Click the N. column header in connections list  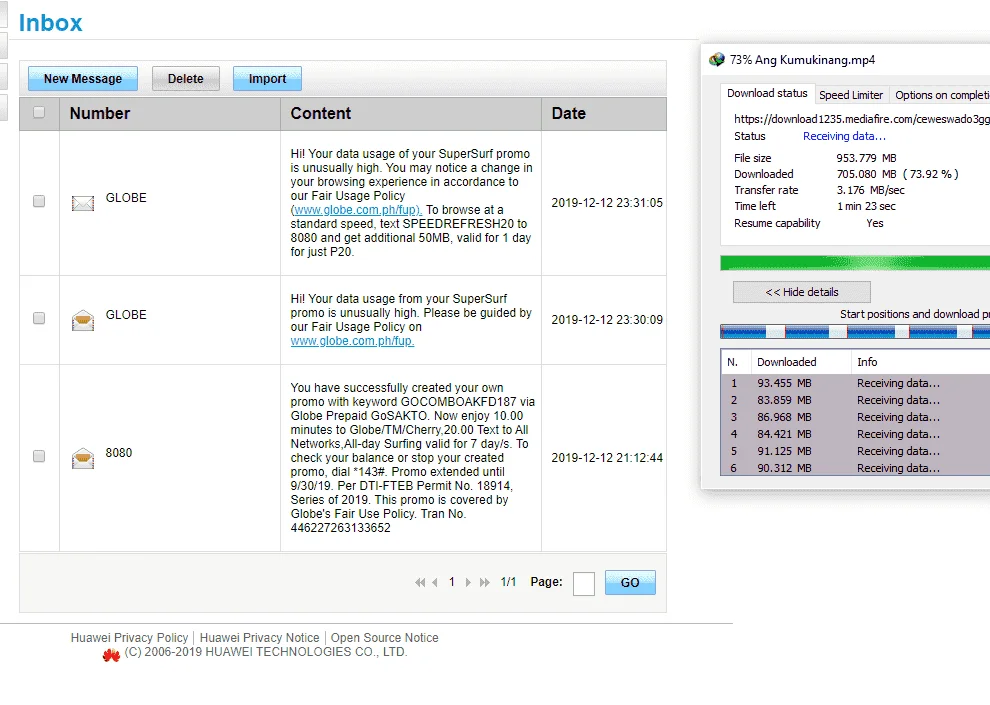(x=736, y=362)
